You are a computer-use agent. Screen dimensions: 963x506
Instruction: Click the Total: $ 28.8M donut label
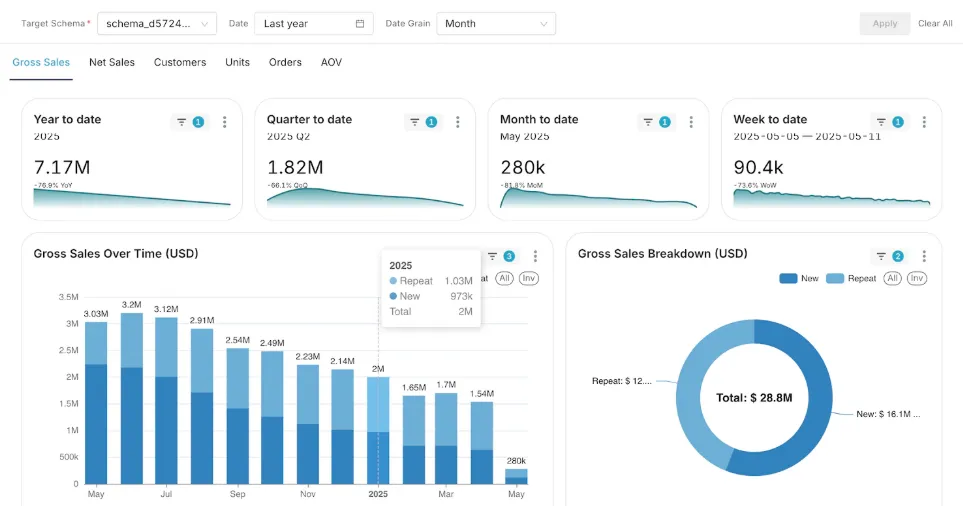[x=754, y=398]
